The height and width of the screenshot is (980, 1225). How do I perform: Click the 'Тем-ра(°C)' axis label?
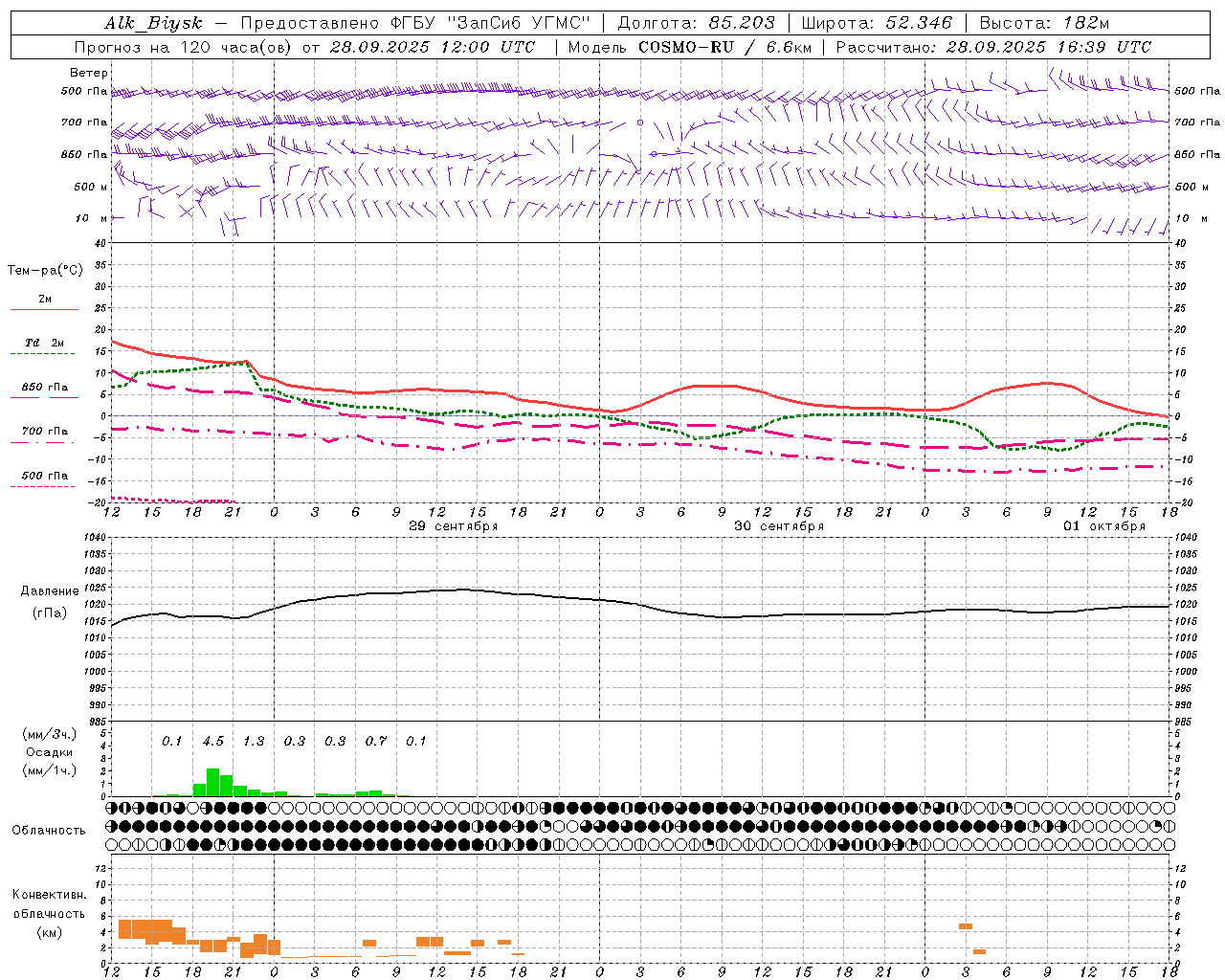point(45,271)
